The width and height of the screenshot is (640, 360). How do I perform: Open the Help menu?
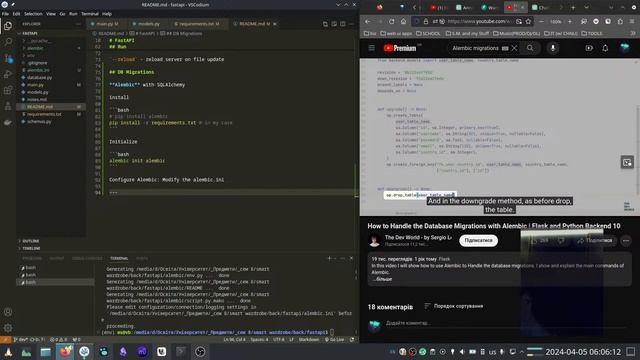pos(107,14)
